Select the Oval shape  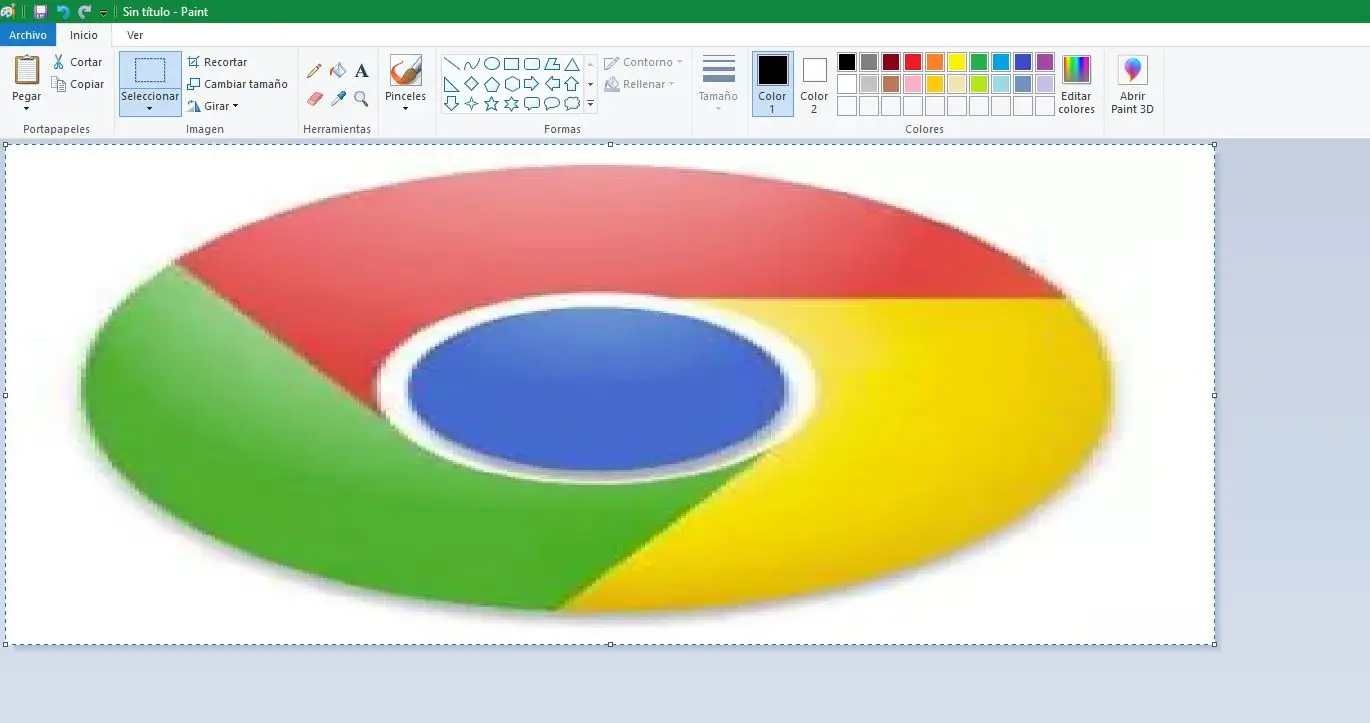tap(491, 64)
